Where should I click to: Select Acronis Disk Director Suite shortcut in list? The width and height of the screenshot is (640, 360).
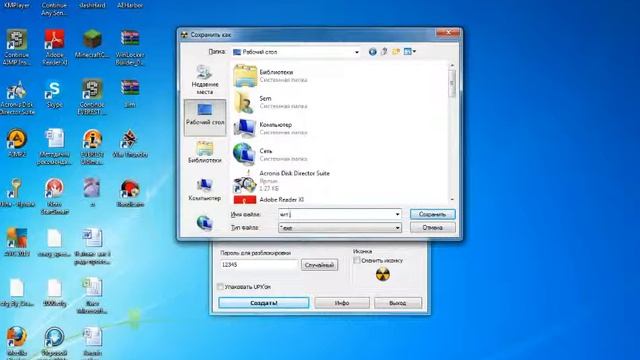(282, 181)
